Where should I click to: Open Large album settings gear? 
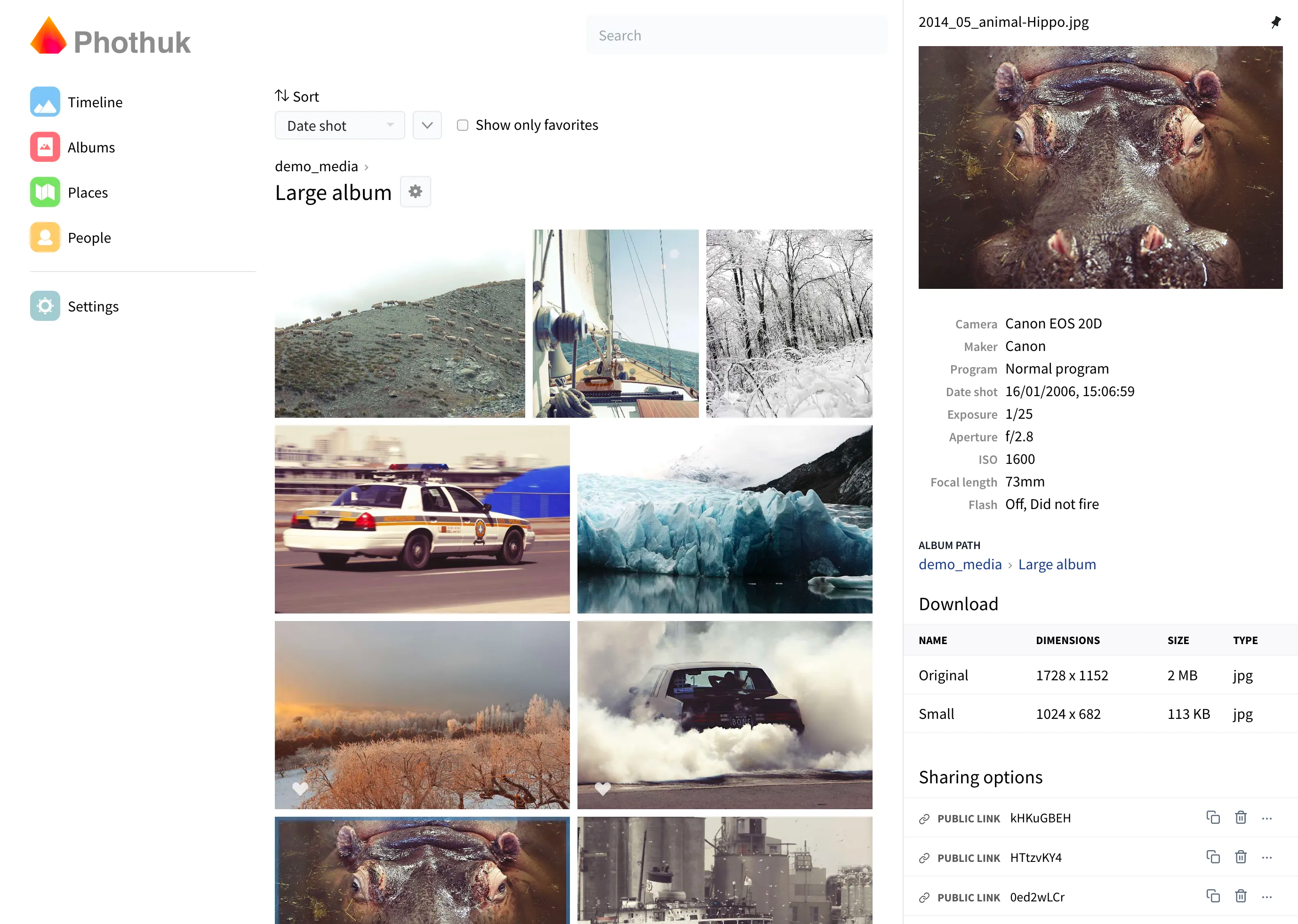click(415, 192)
